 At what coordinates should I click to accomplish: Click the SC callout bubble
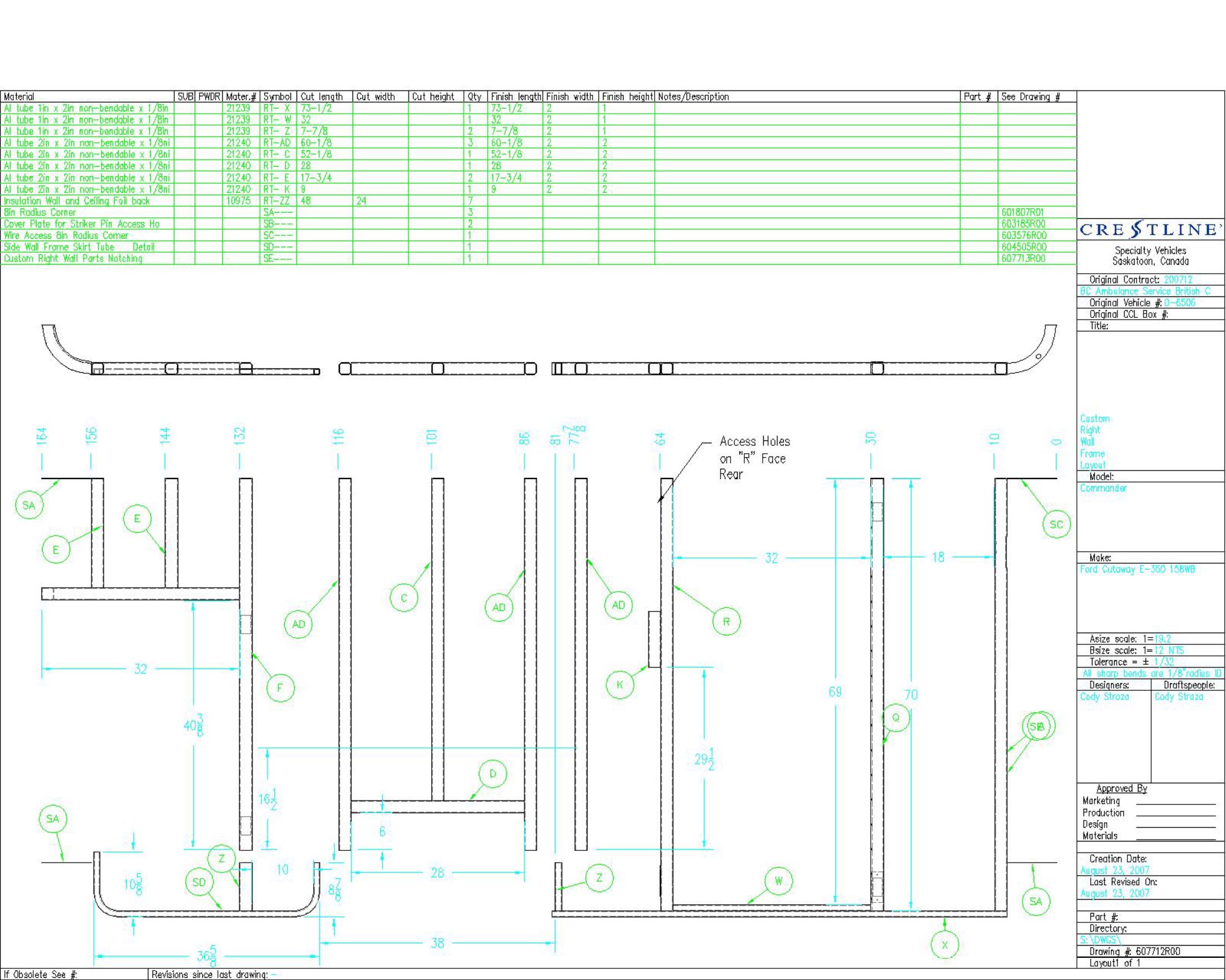[x=1056, y=525]
